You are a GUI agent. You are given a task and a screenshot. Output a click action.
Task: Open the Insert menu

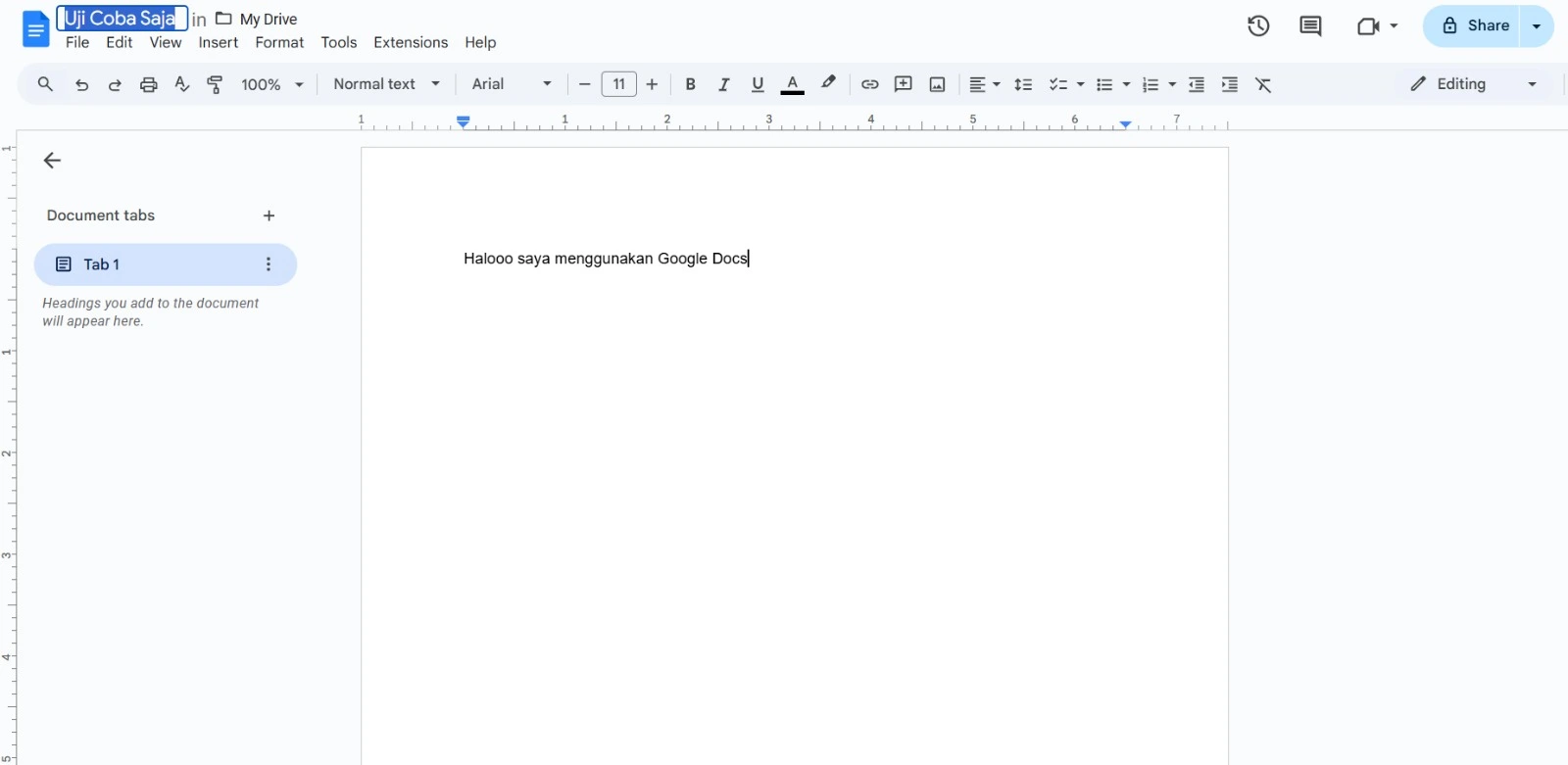pyautogui.click(x=218, y=42)
